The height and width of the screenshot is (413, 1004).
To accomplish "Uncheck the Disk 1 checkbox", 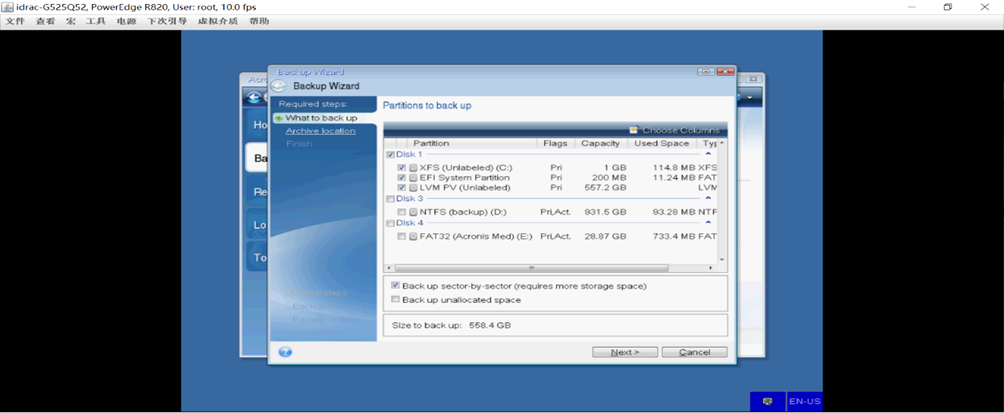I will [x=390, y=155].
